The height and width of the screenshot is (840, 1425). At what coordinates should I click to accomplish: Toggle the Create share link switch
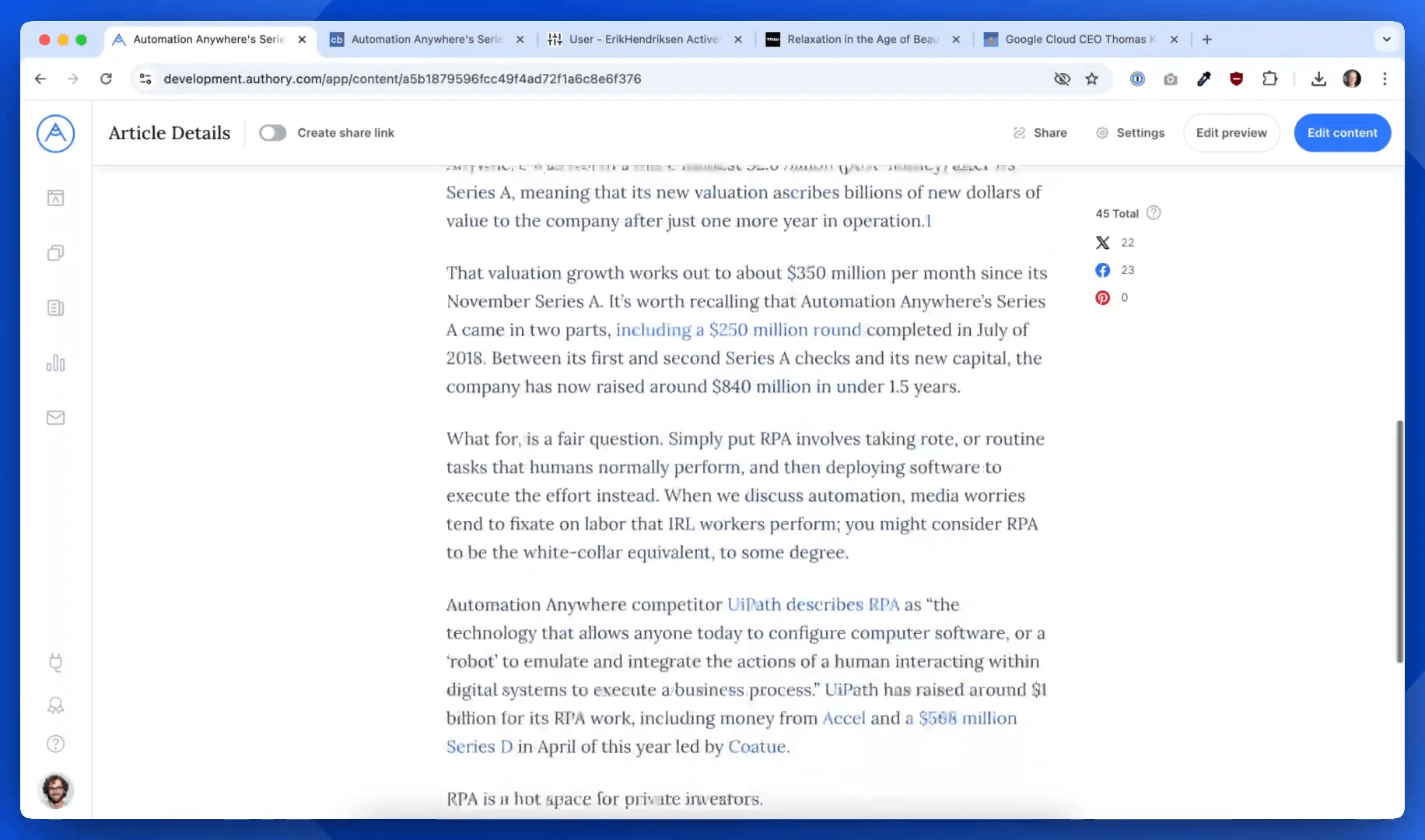tap(272, 133)
